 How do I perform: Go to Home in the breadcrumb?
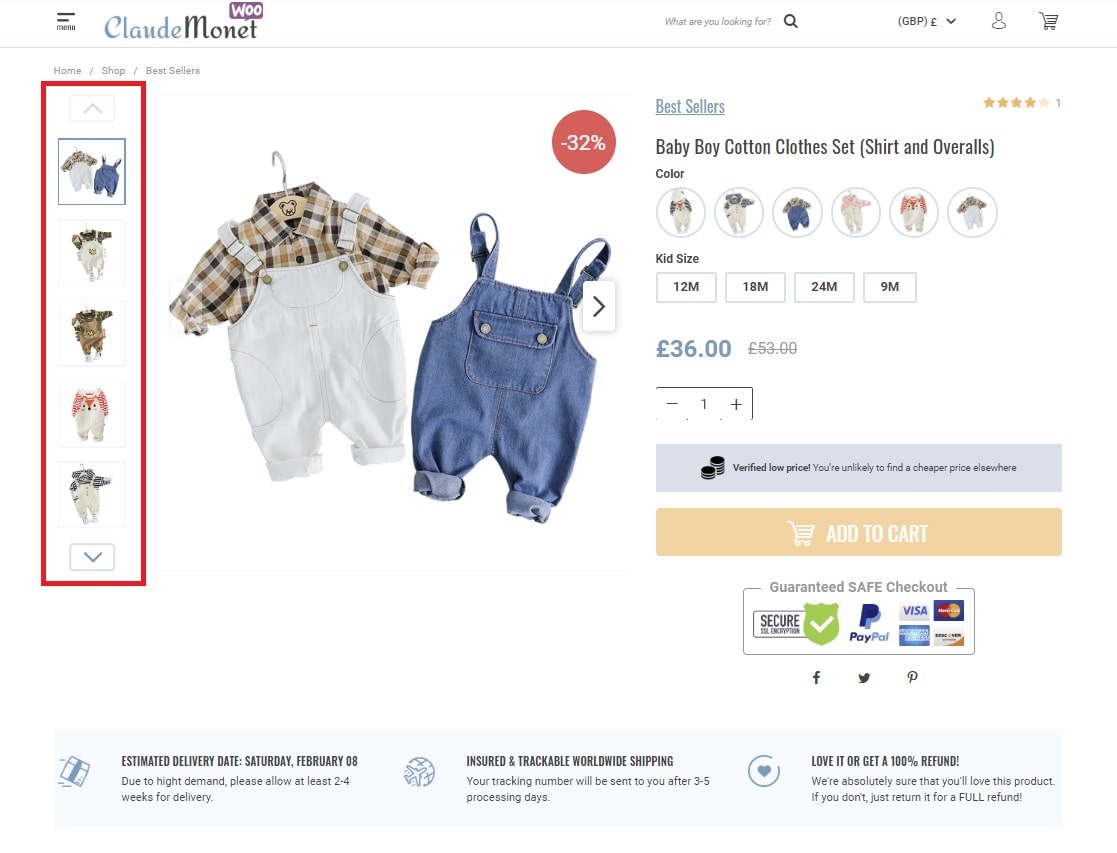point(67,71)
